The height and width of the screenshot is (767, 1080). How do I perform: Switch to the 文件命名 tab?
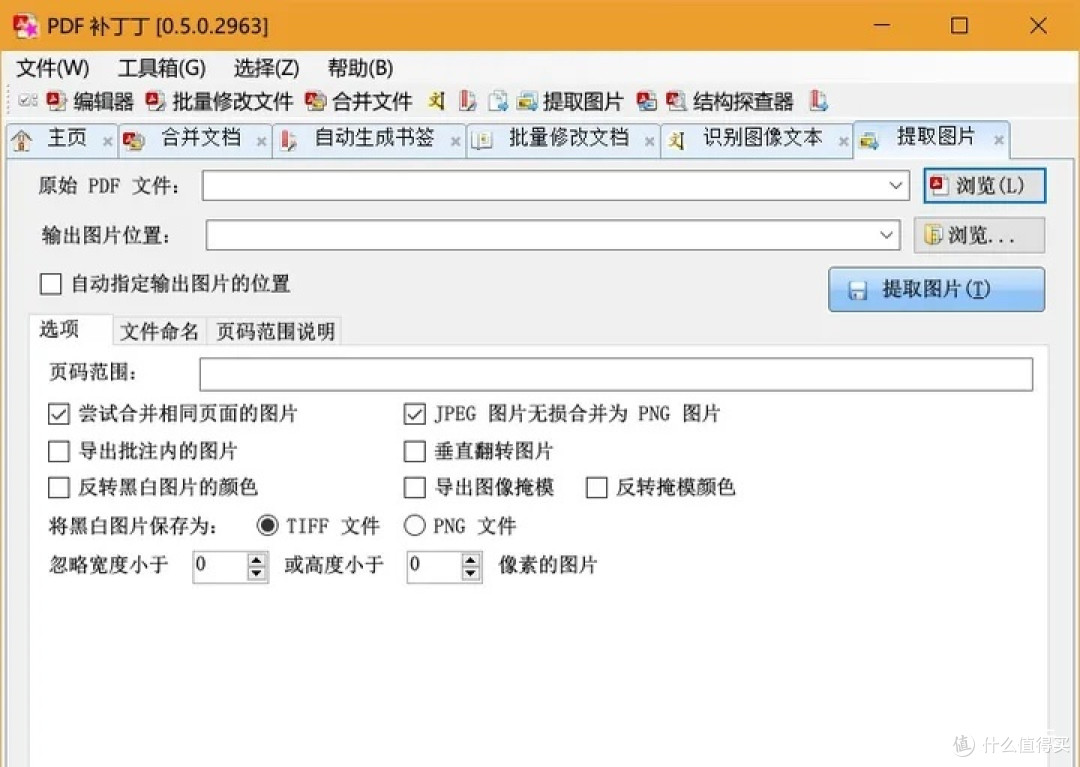pyautogui.click(x=159, y=330)
